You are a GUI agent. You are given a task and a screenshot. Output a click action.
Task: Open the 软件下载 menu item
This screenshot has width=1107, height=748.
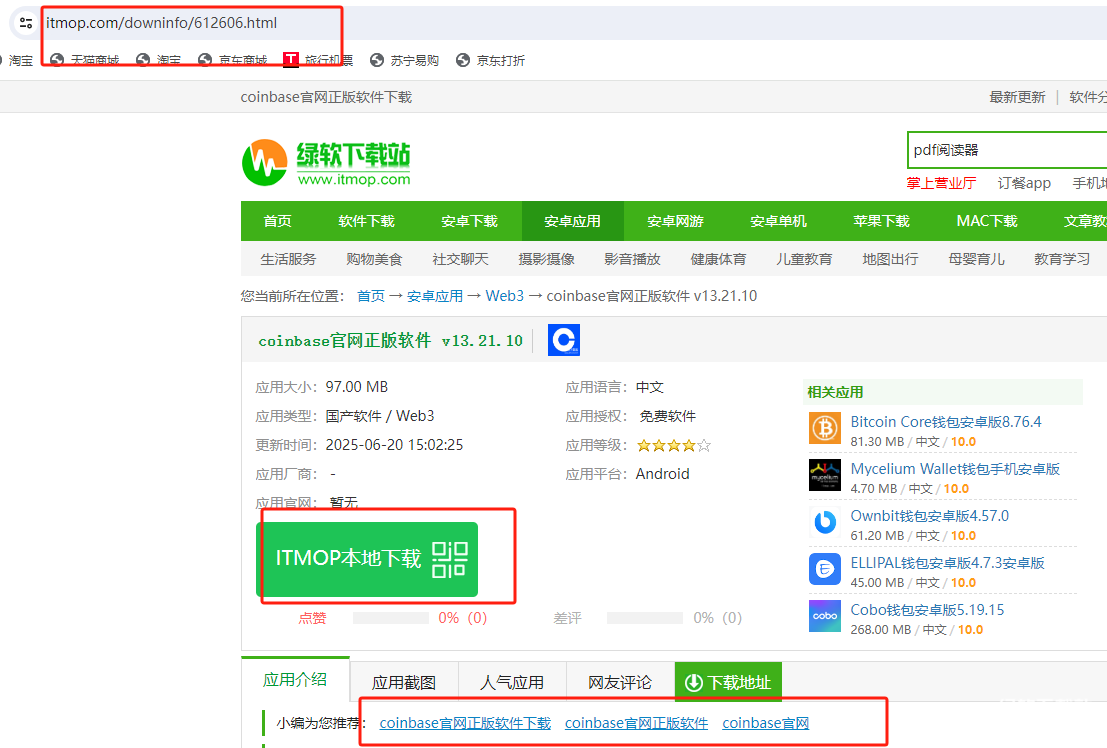tap(366, 221)
